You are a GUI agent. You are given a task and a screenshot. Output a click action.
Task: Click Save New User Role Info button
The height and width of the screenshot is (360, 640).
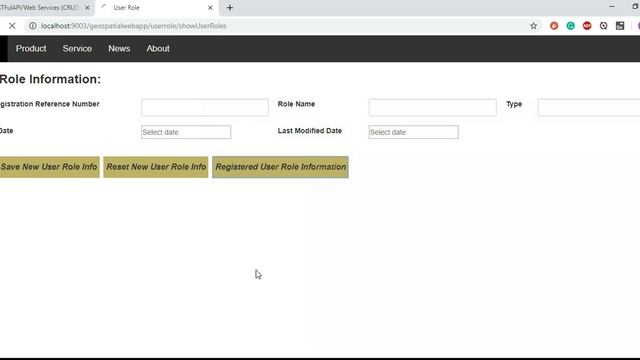pos(49,167)
